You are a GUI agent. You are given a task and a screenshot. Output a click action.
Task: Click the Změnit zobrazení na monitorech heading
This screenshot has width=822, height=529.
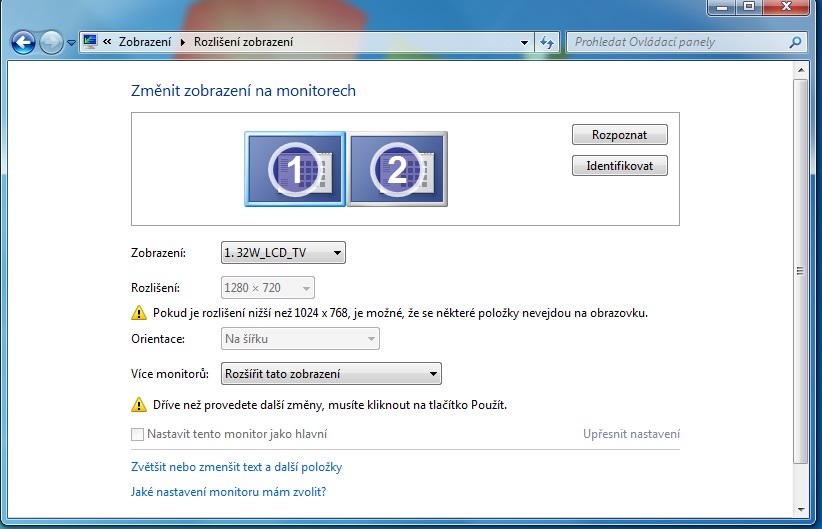243,91
